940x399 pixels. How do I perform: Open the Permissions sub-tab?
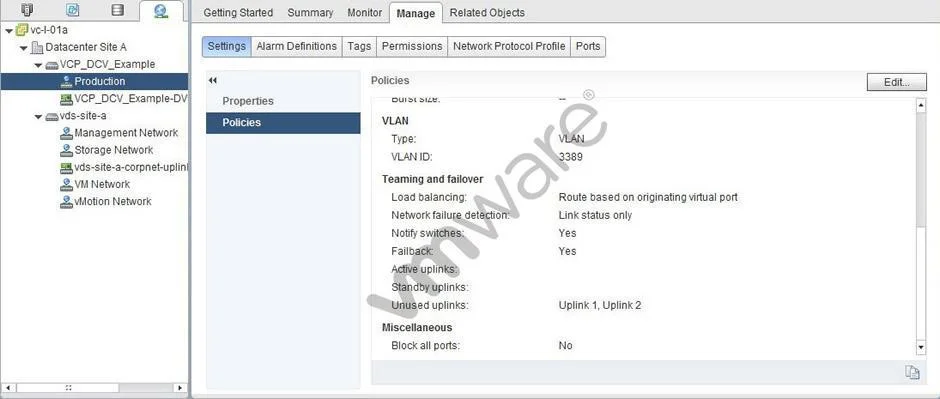pos(412,46)
